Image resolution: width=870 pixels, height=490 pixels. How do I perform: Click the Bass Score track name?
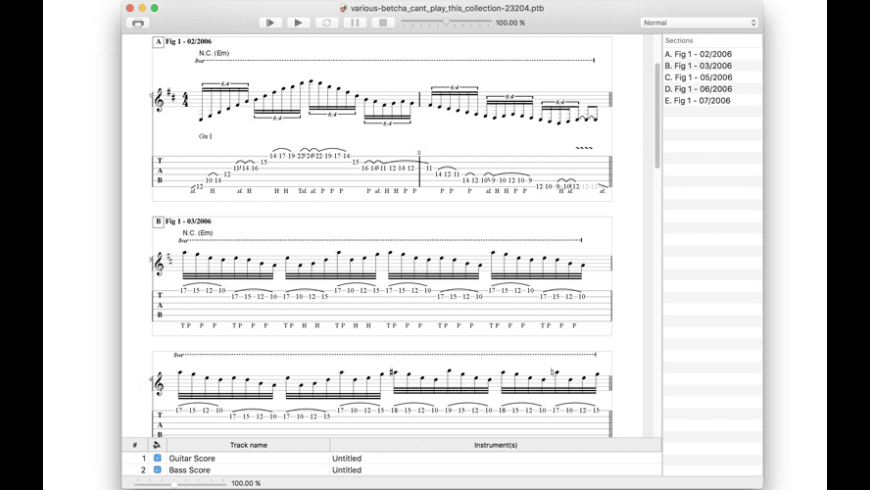(189, 470)
